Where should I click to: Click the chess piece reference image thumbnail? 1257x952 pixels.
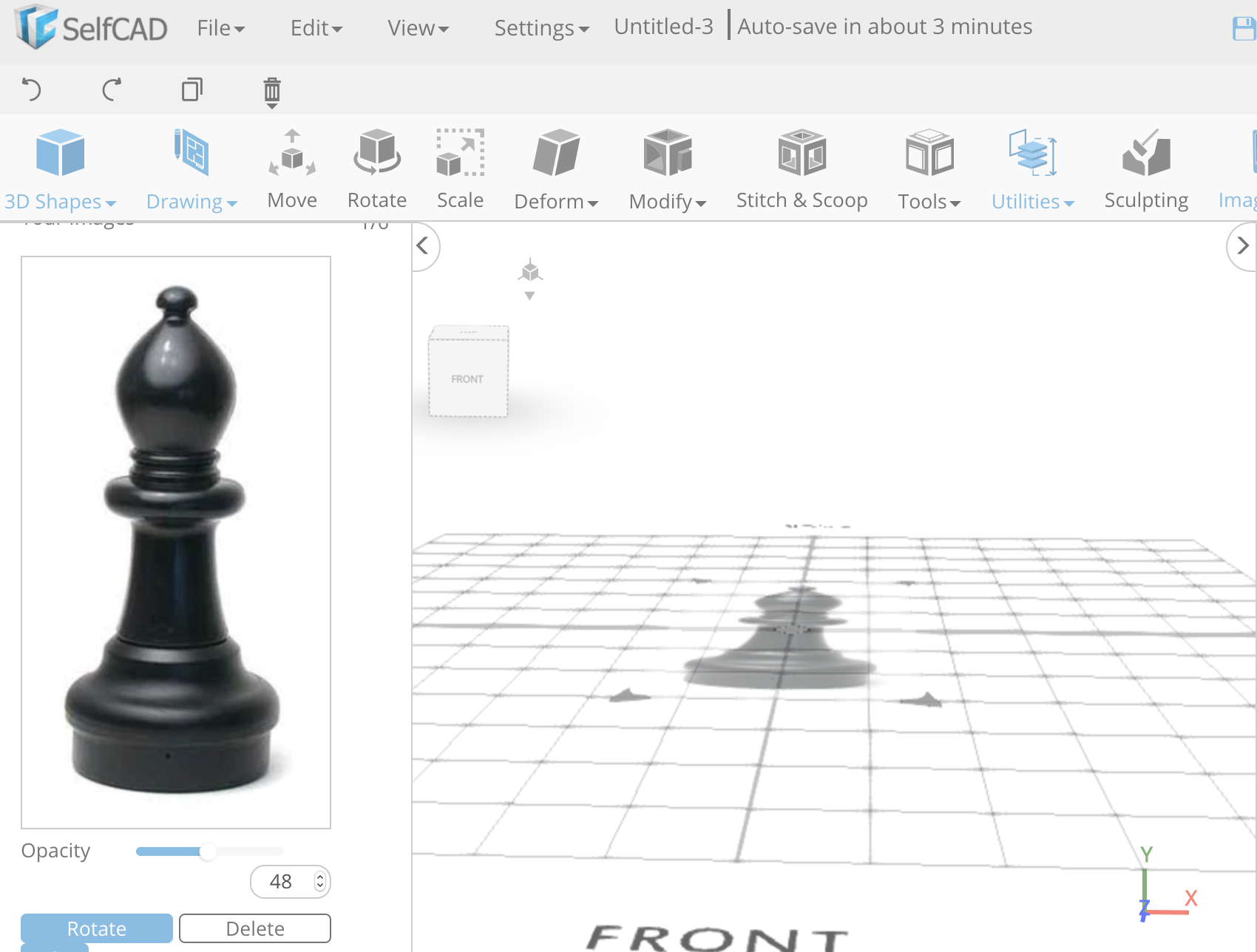coord(175,541)
